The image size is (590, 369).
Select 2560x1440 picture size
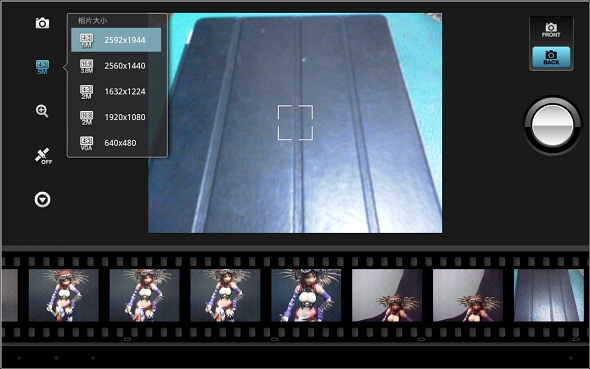116,66
